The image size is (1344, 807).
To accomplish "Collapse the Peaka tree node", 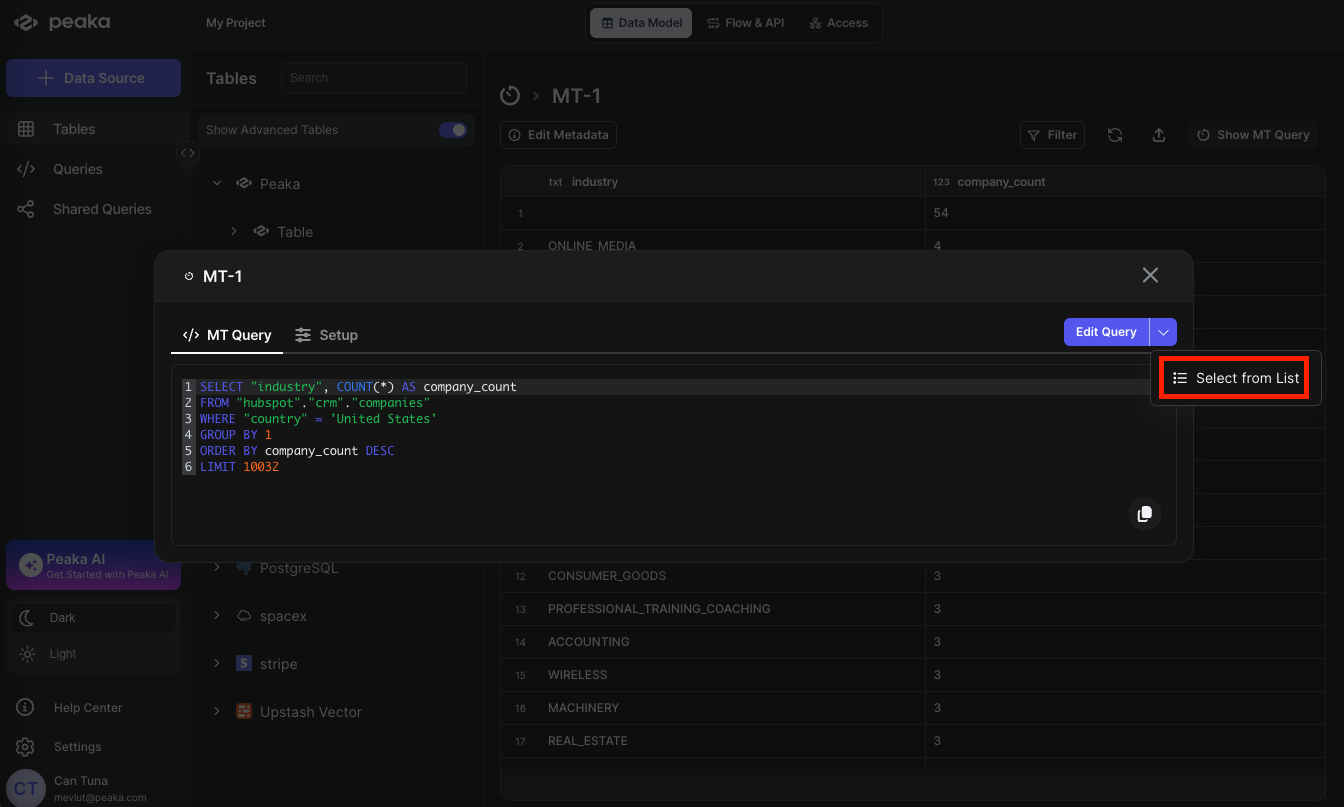I will click(x=217, y=184).
